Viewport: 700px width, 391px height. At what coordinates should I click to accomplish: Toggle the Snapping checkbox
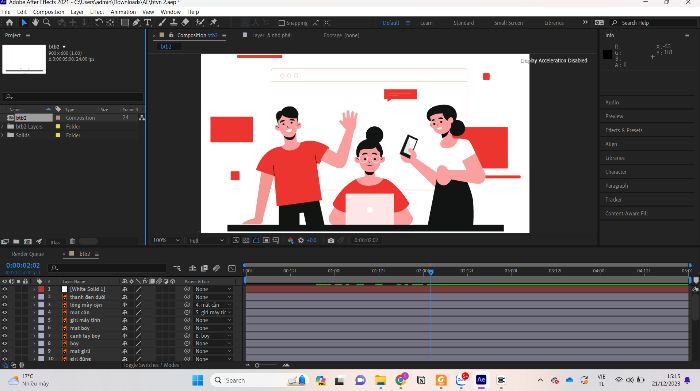click(x=282, y=23)
